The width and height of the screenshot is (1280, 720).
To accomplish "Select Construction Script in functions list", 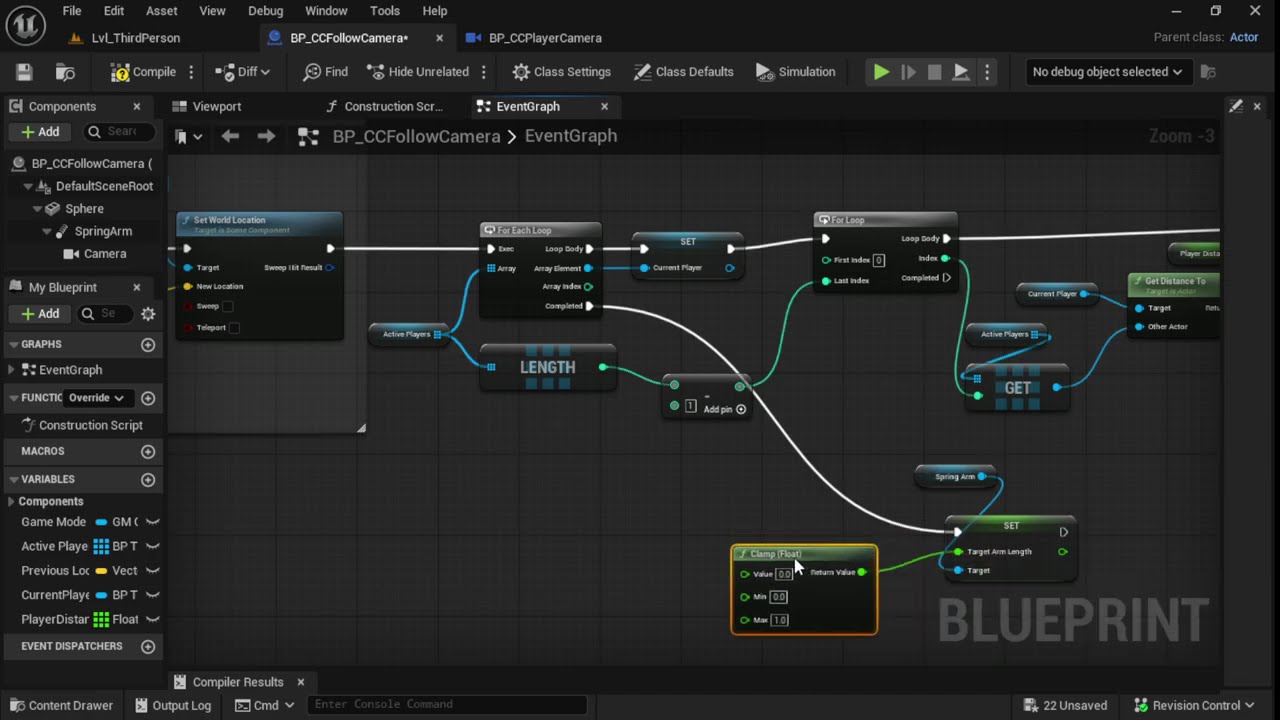I will pos(90,425).
